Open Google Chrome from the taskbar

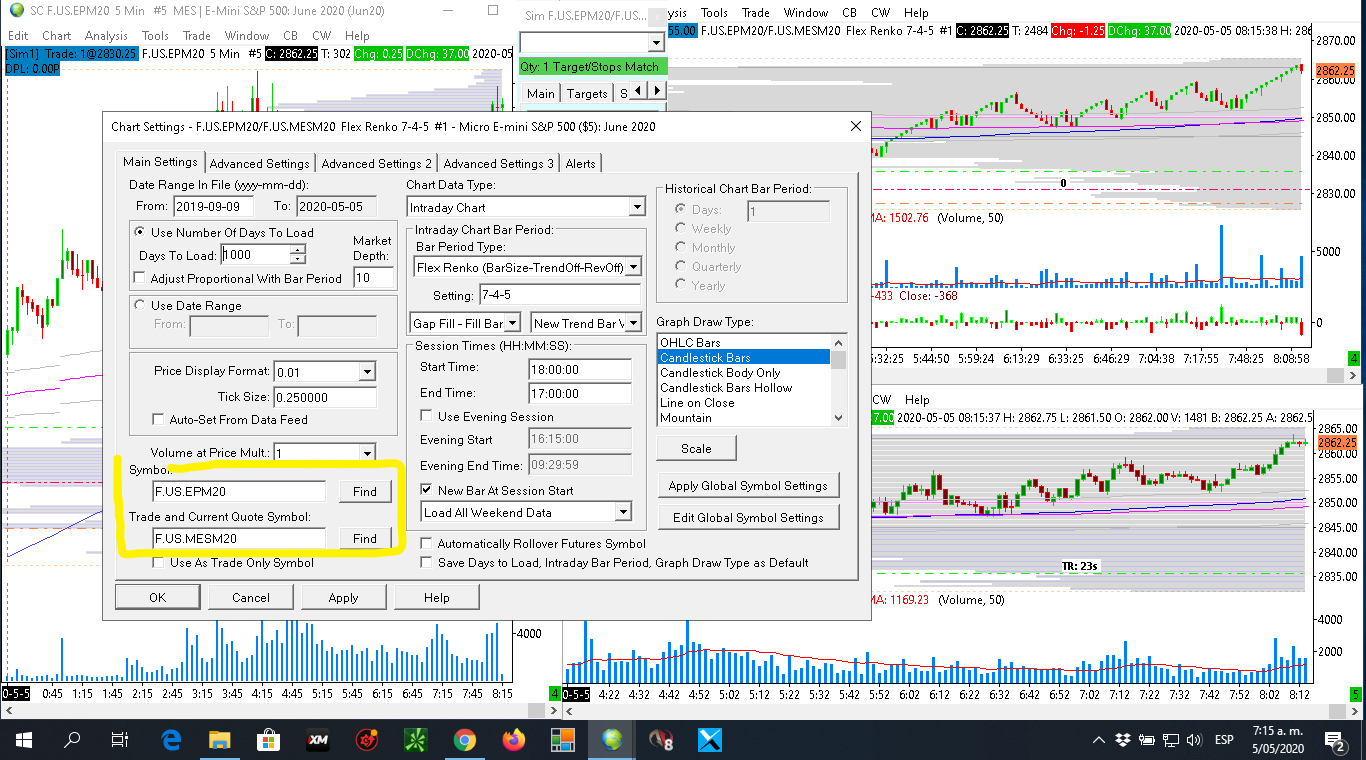(464, 740)
